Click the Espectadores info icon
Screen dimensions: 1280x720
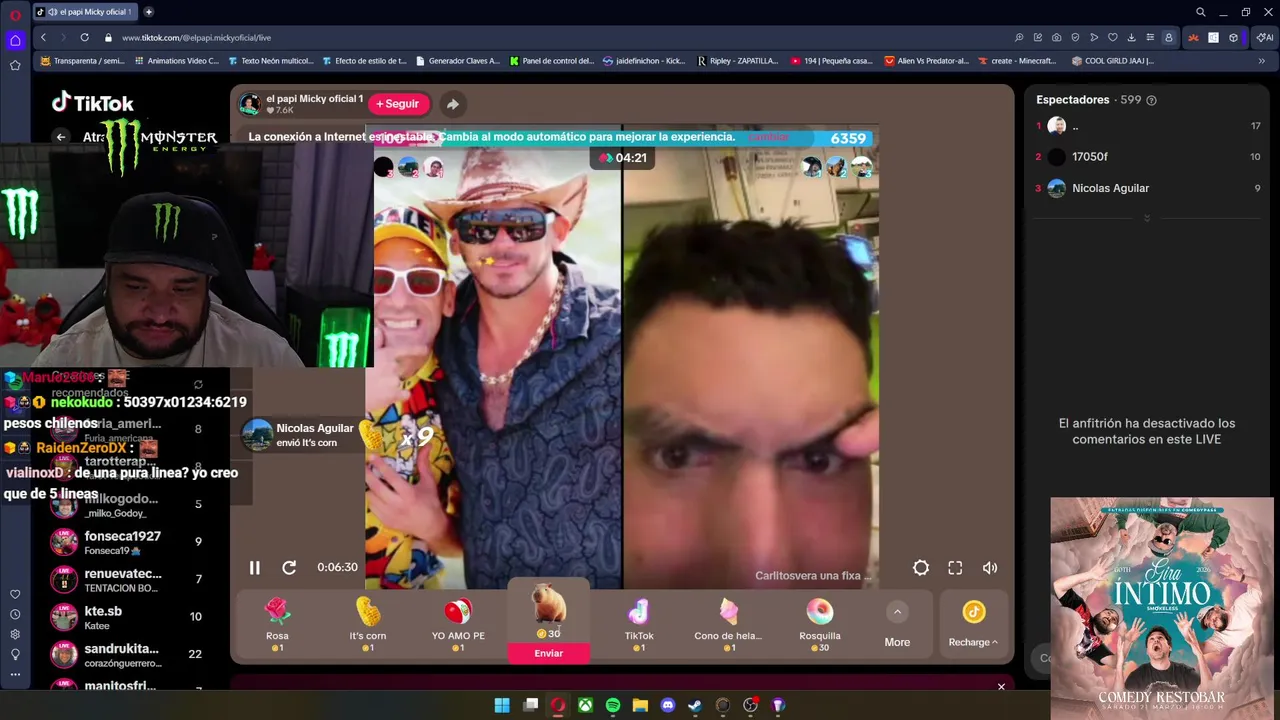(1151, 100)
